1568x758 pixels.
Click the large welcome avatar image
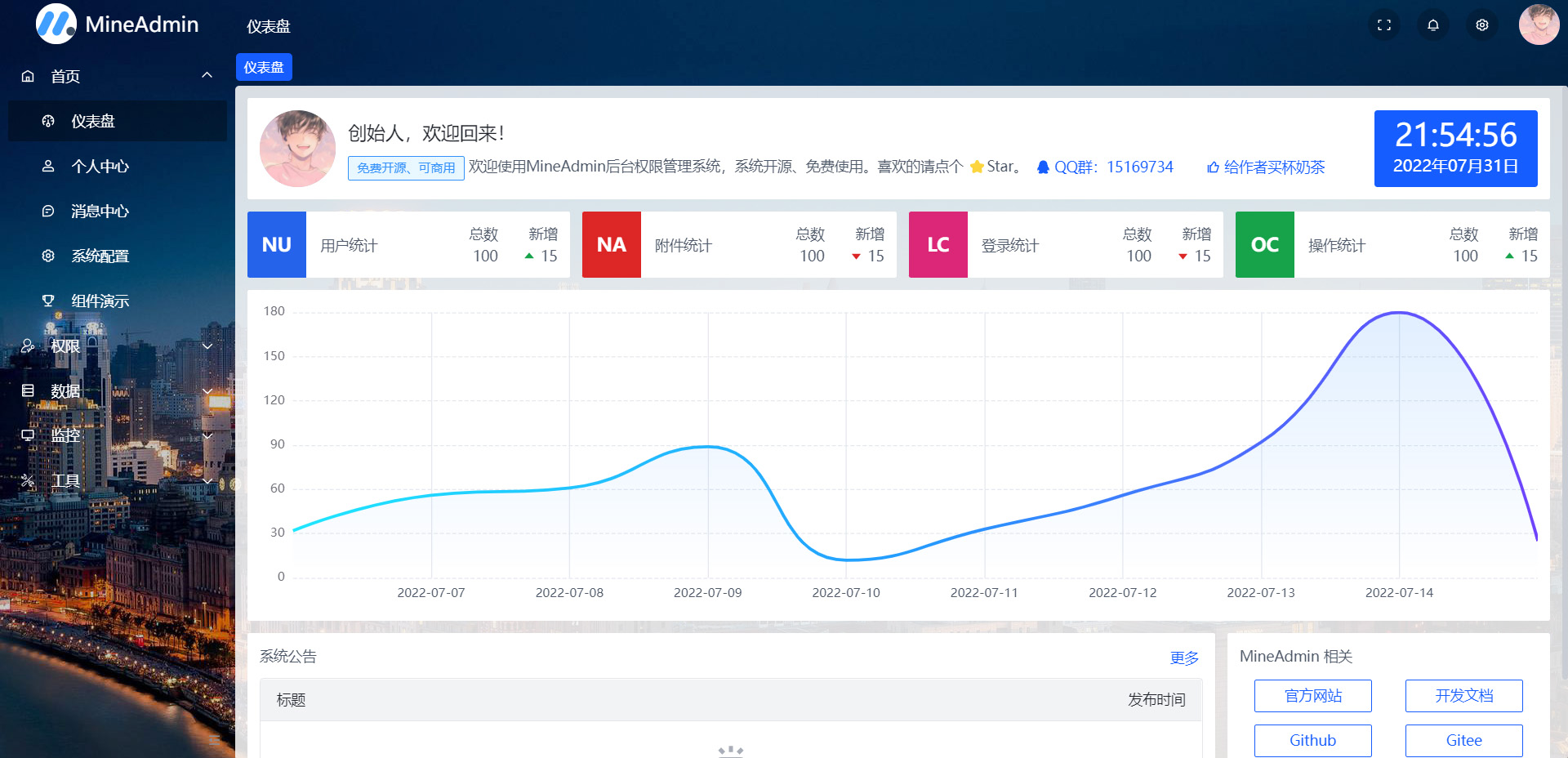click(x=297, y=149)
